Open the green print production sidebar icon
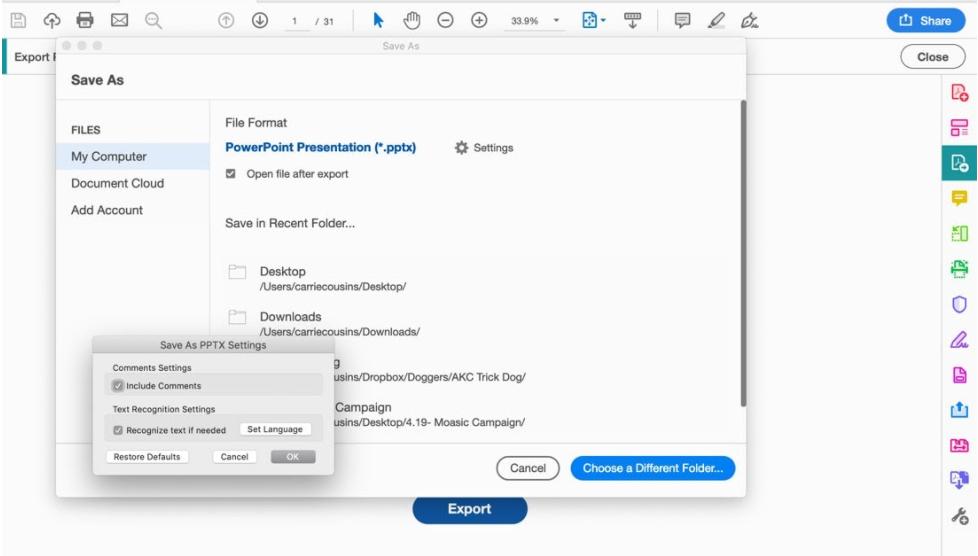Viewport: 978px width, 556px height. [959, 269]
